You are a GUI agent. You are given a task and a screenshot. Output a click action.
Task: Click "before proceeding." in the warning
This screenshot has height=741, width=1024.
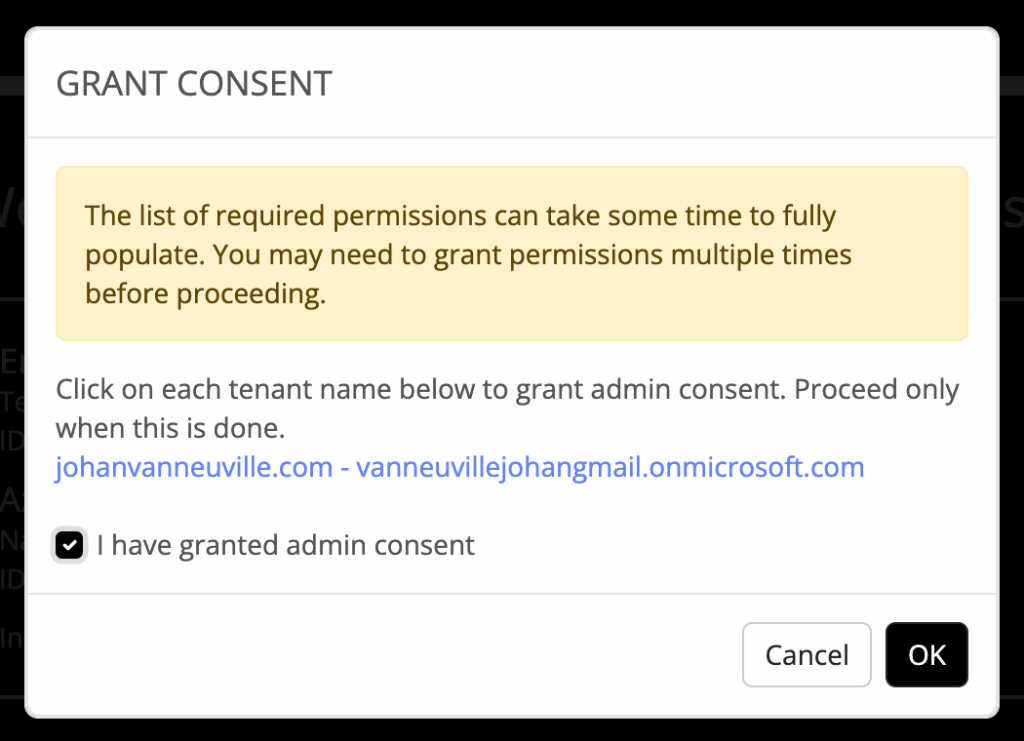206,296
